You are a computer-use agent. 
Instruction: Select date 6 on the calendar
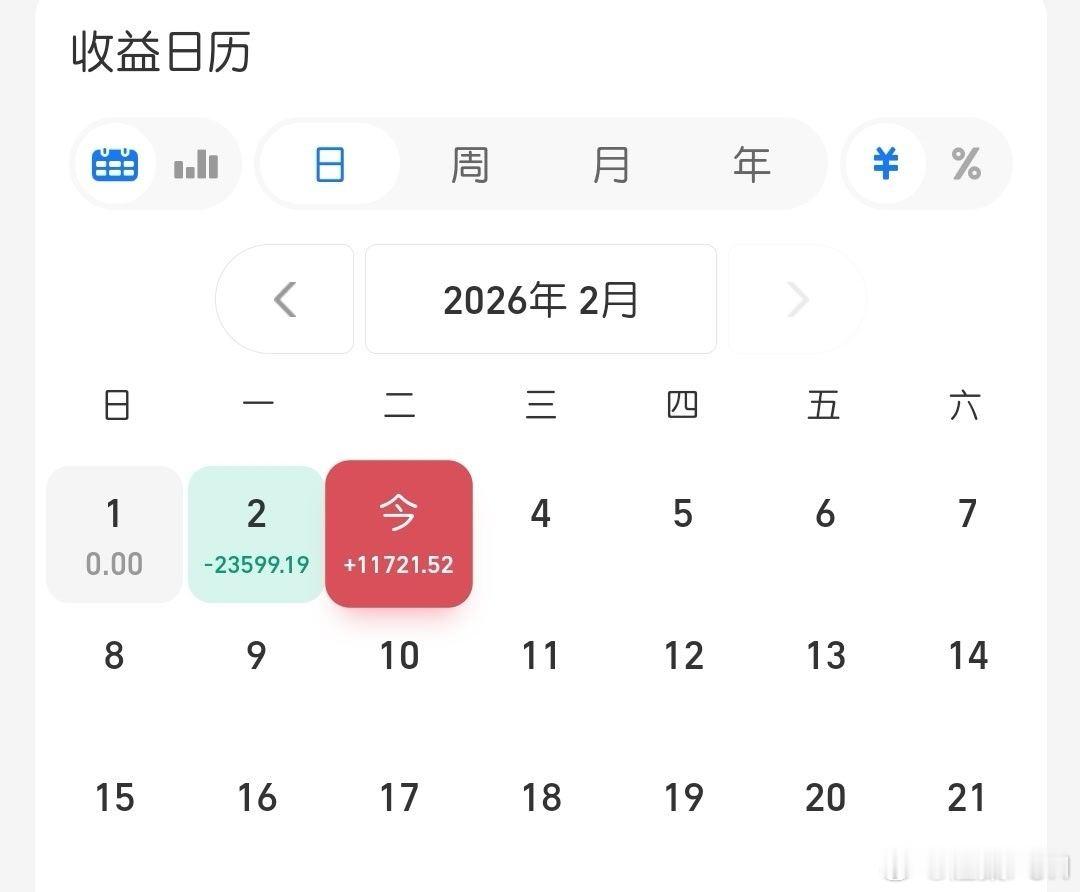point(825,514)
